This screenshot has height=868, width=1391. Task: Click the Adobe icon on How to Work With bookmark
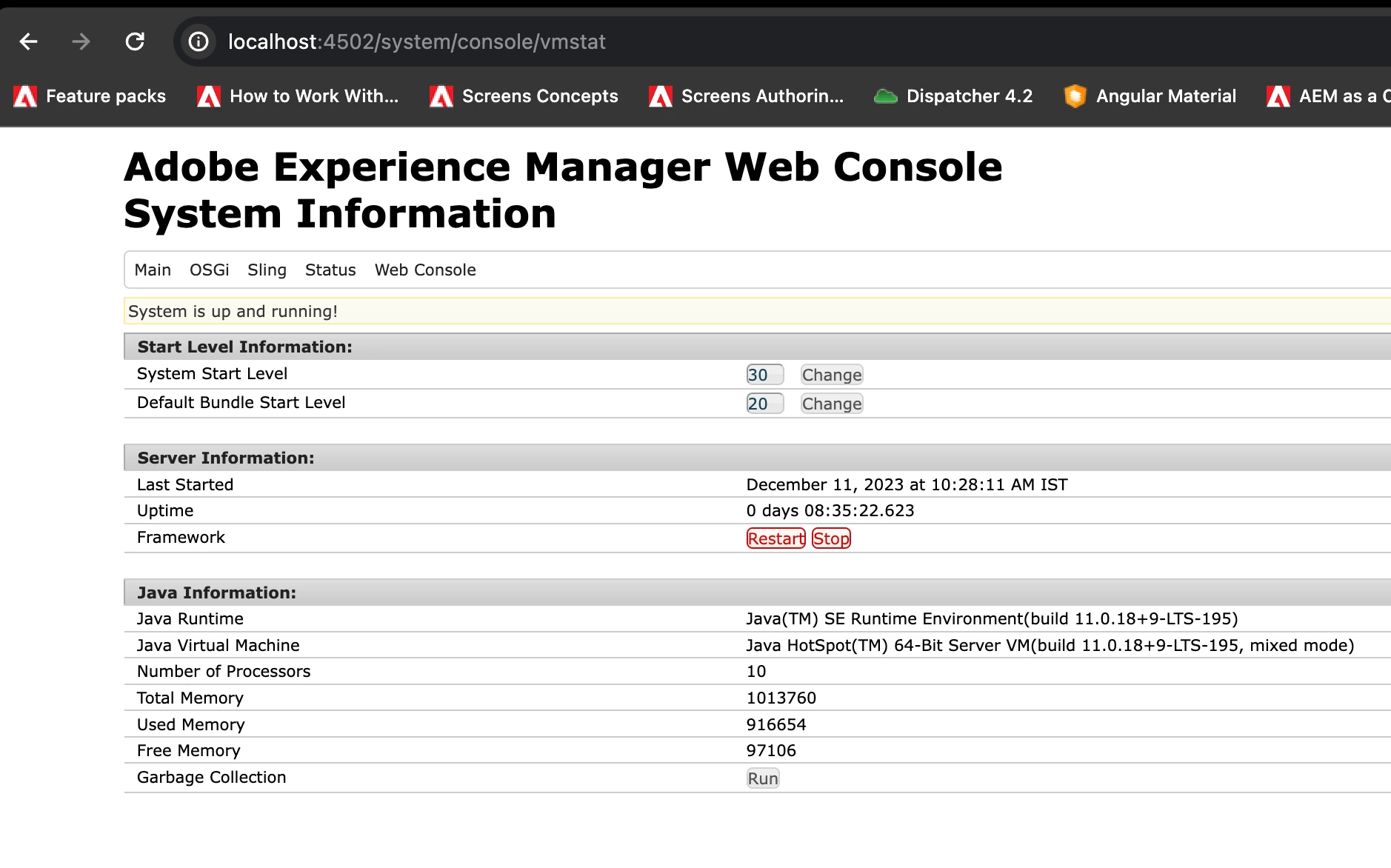[x=209, y=96]
